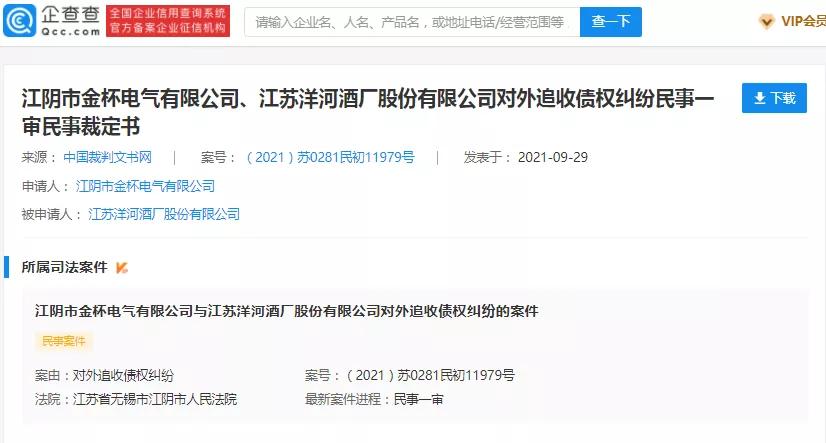This screenshot has height=443, width=826.
Task: Open the VIP会员 crown icon
Action: click(x=766, y=22)
